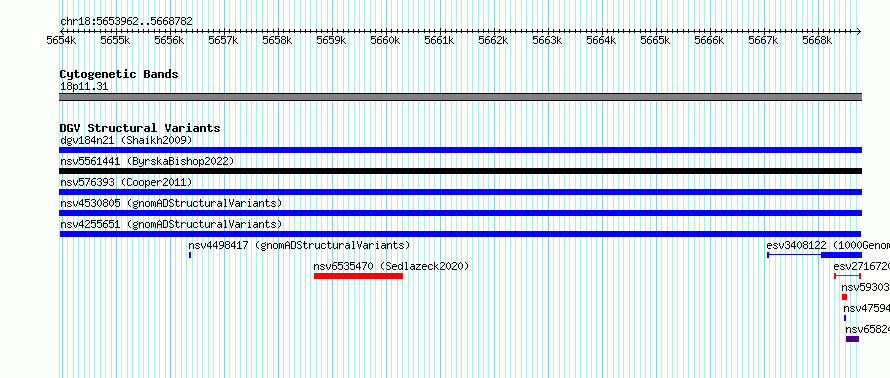The image size is (890, 378).
Task: Click the 5665k ruler tick label
Action: tap(655, 41)
